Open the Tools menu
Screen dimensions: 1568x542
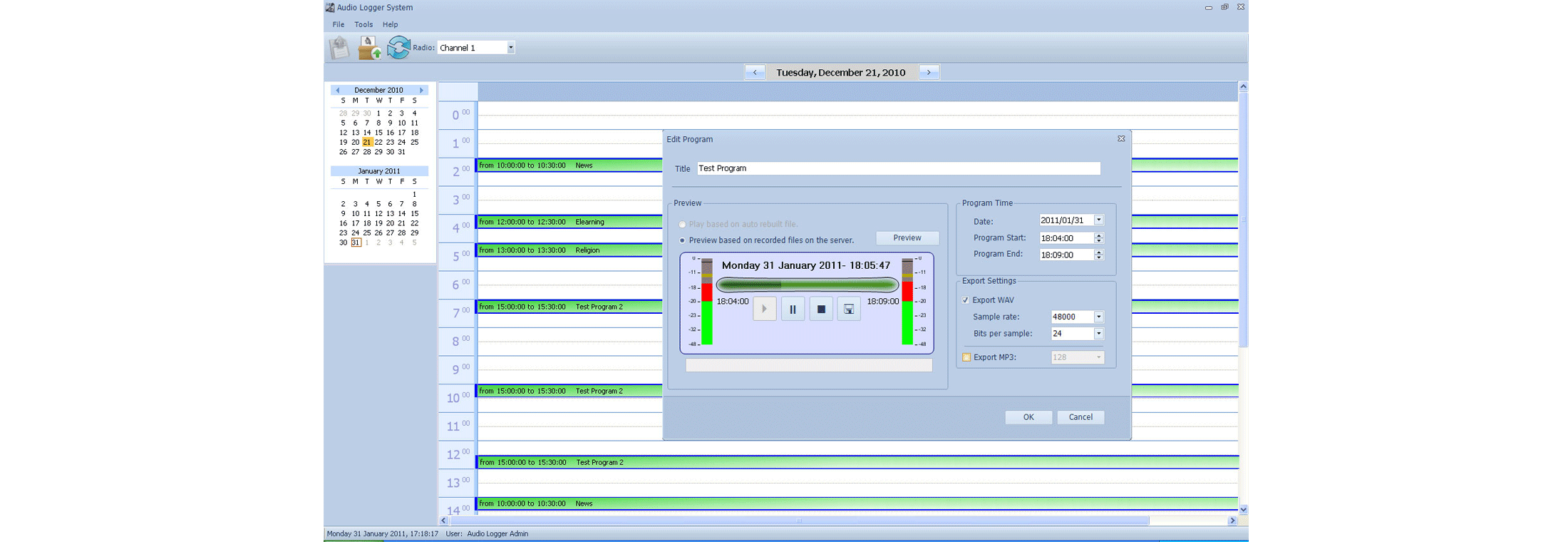363,24
